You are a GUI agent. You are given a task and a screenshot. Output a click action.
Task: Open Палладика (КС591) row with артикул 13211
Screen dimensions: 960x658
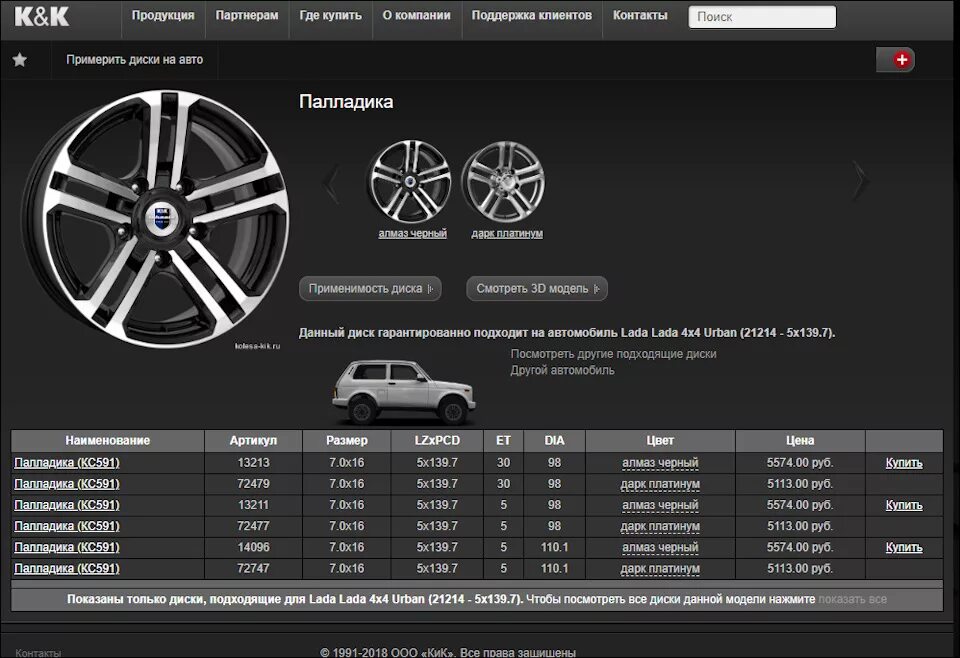[67, 505]
